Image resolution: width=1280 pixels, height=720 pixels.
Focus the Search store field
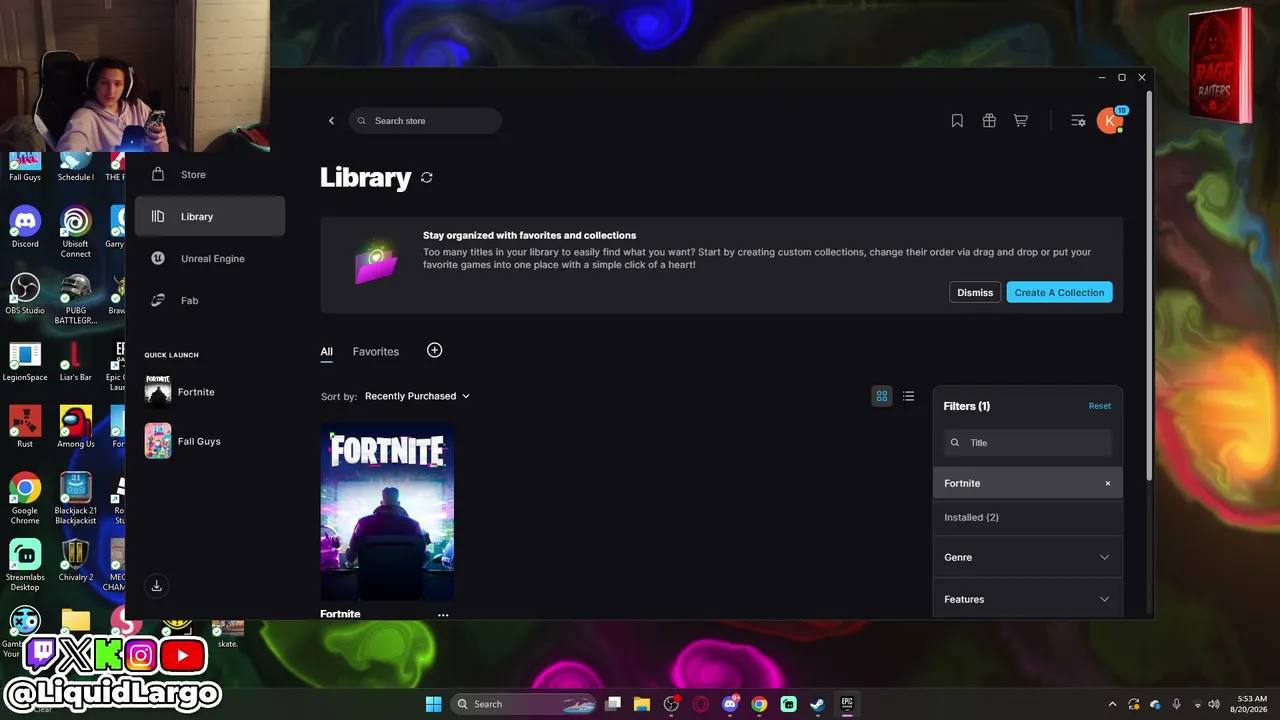click(425, 121)
